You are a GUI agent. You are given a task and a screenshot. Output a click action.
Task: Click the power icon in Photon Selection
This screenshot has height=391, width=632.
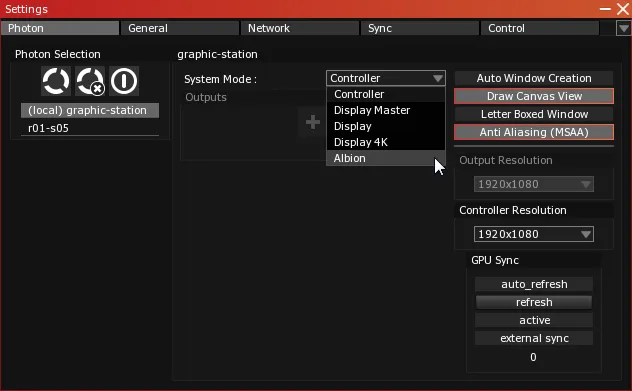click(124, 81)
